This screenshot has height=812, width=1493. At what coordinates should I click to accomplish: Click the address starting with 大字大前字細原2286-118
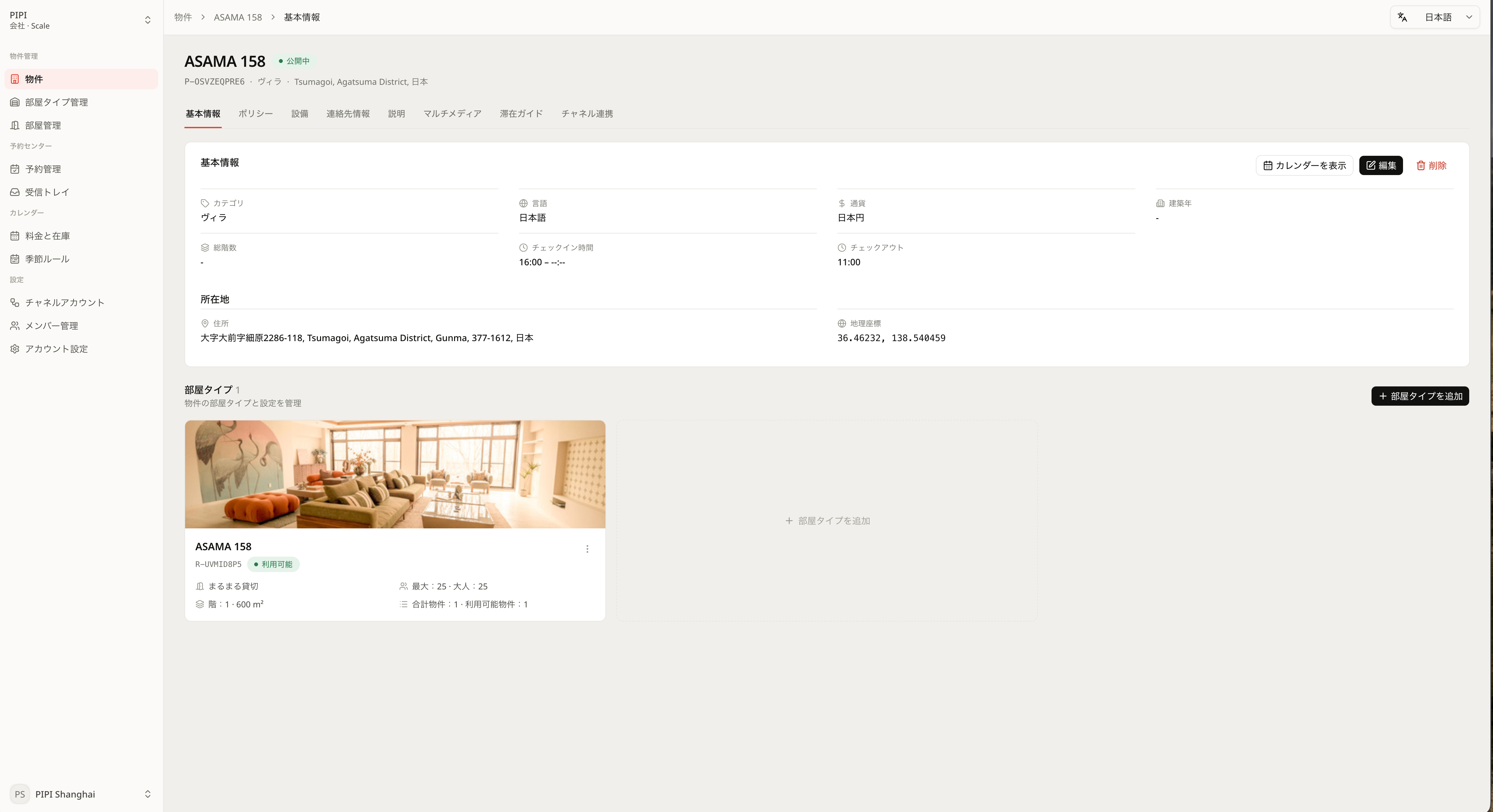tap(367, 338)
